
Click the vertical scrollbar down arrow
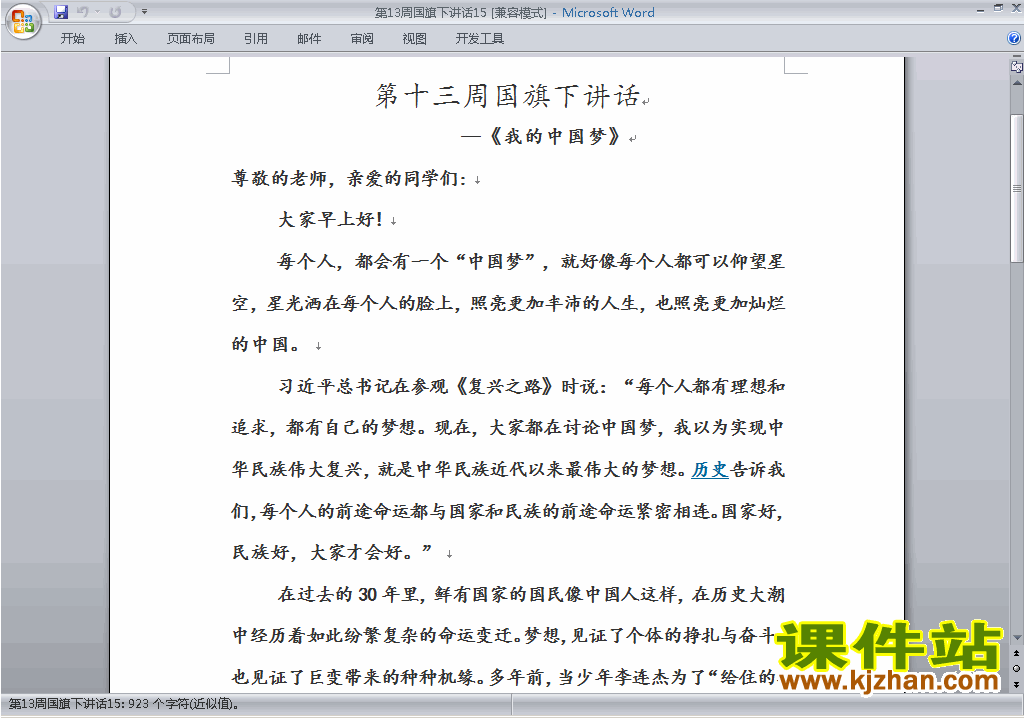1016,637
